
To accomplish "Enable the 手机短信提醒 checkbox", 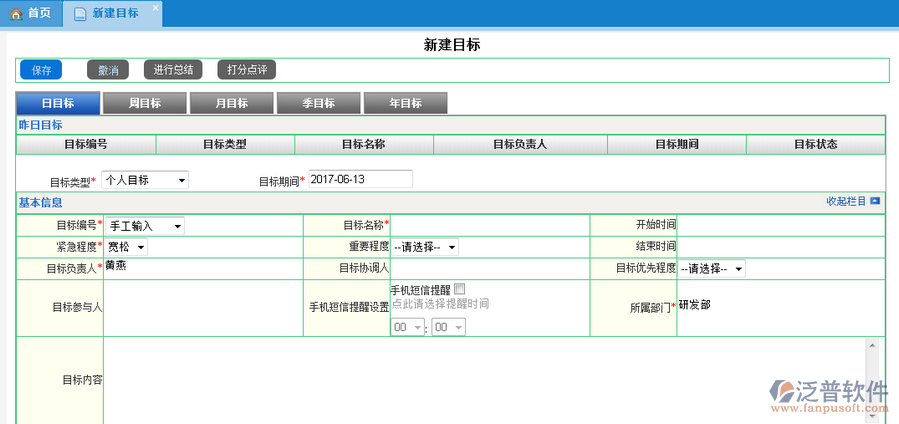I will pos(460,289).
